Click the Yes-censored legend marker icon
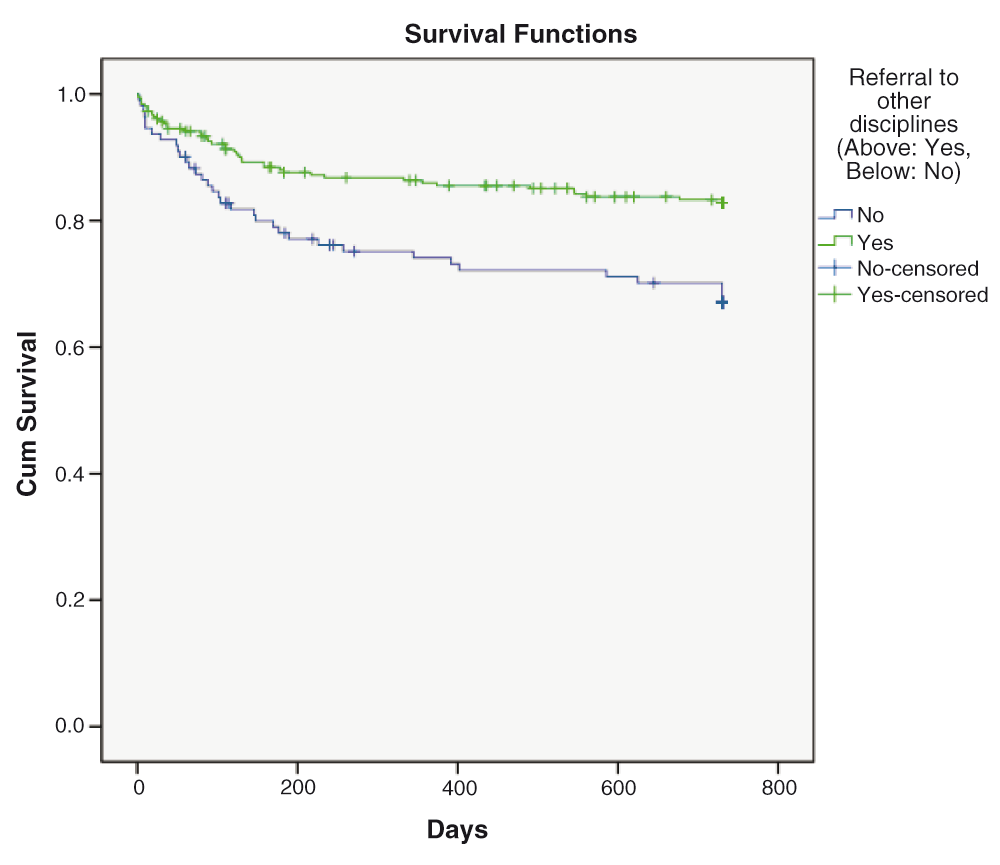This screenshot has height=865, width=1000. coord(835,294)
